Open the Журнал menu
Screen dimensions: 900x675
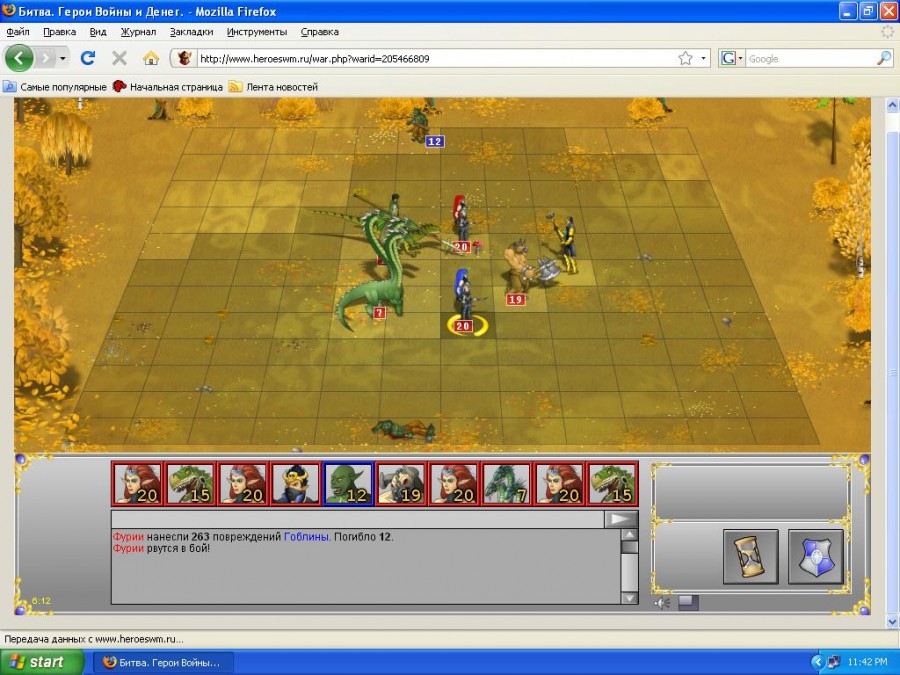click(x=138, y=32)
